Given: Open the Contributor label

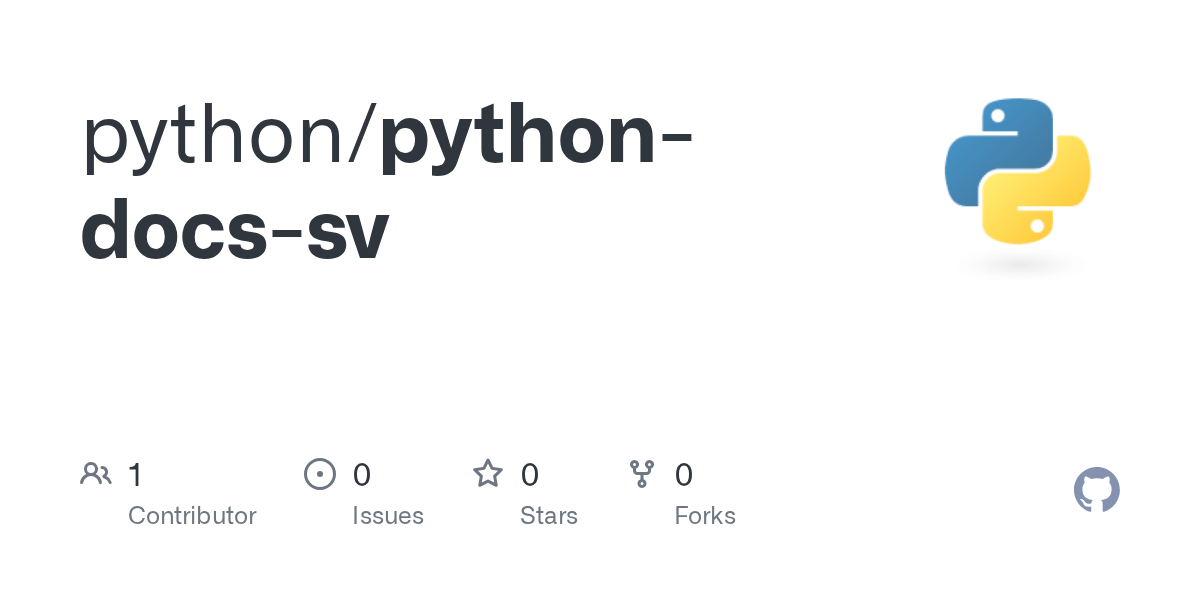Looking at the screenshot, I should tap(192, 516).
